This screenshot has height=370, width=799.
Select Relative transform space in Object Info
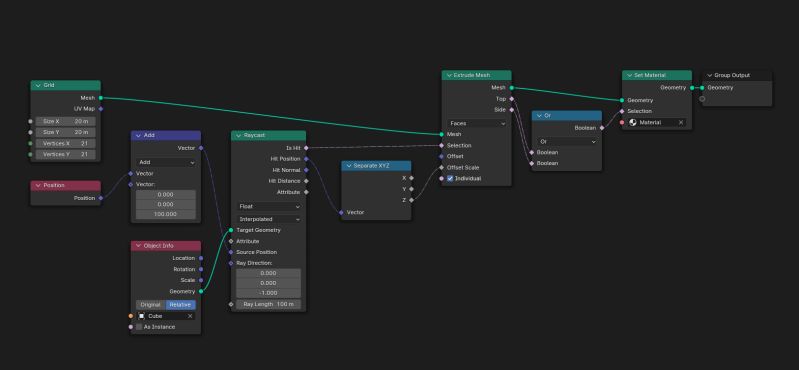pyautogui.click(x=180, y=305)
